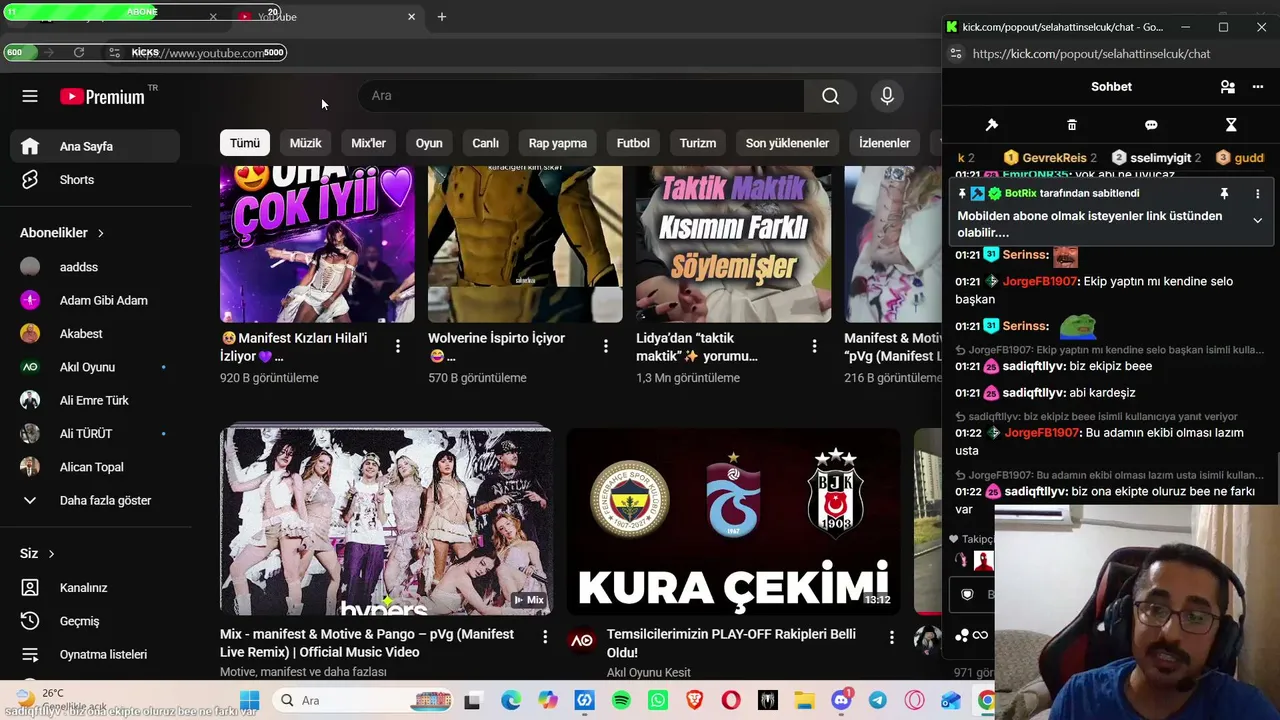The height and width of the screenshot is (720, 1280).
Task: Open Temsilcilerimizin PLAY-OFF Rakipleri video title
Action: (731, 643)
